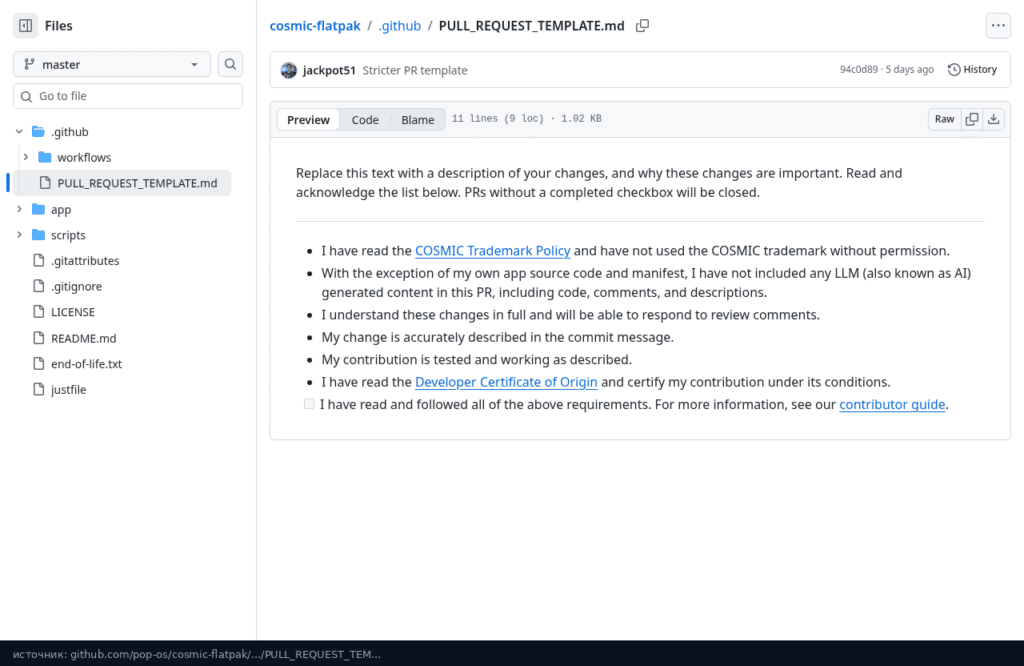Switch to the Code tab

[x=365, y=119]
